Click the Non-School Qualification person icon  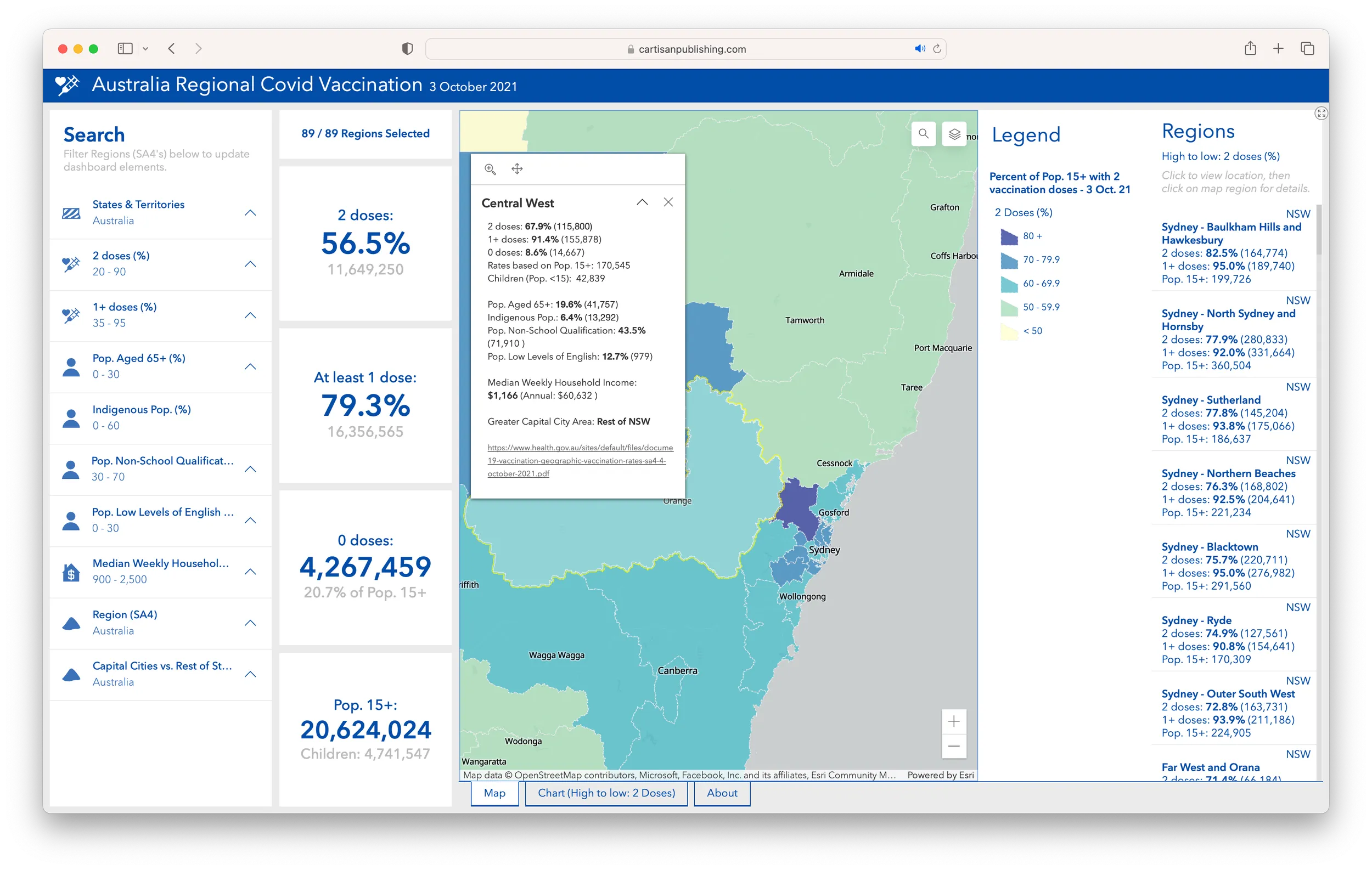71,469
